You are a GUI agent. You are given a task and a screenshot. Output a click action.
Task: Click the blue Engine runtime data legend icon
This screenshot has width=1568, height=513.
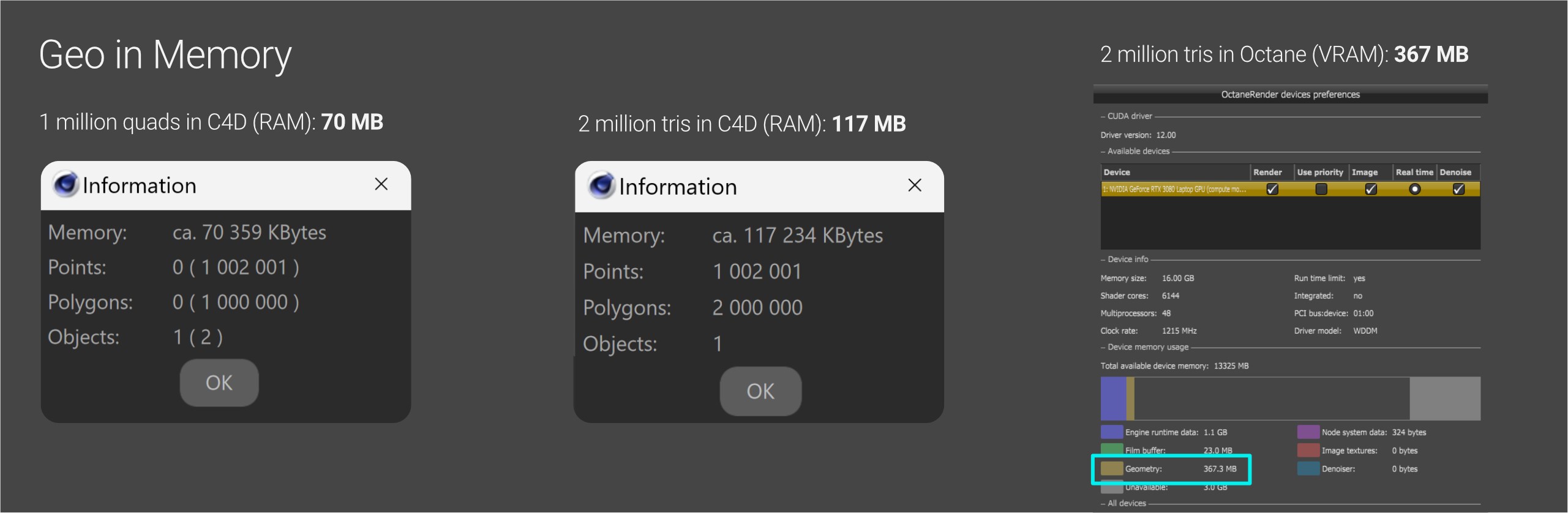point(1113,432)
